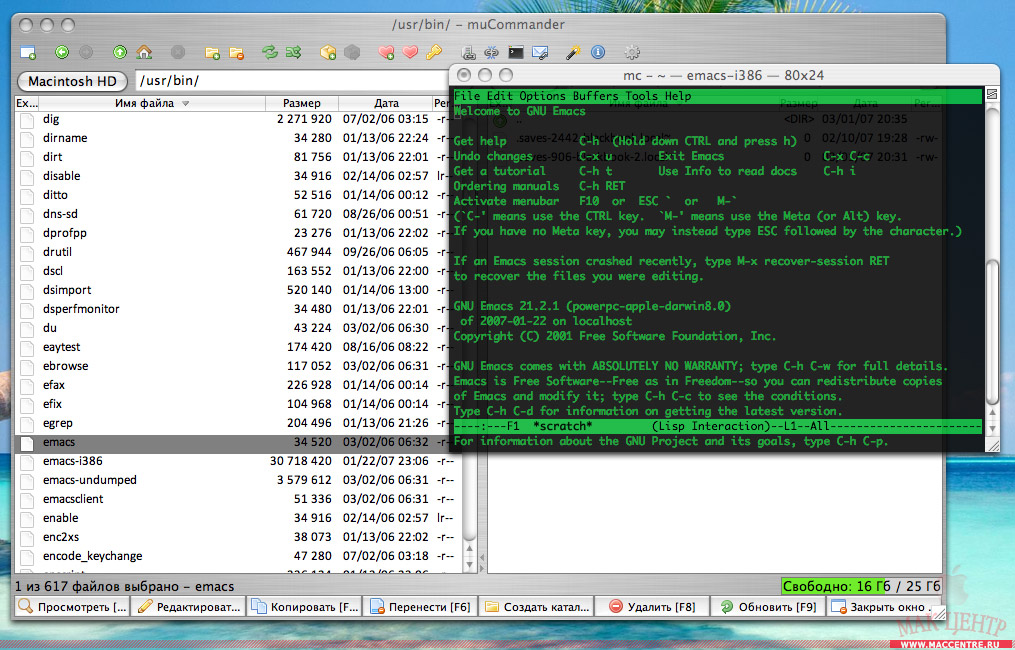The width and height of the screenshot is (1015, 650).
Task: Click Редактировать edit button
Action: point(188,607)
